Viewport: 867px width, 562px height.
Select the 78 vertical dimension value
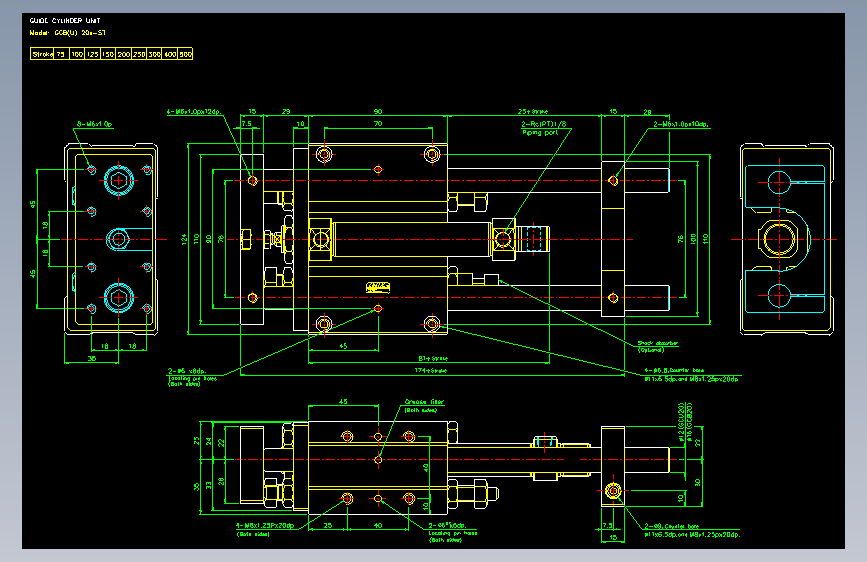pos(221,239)
